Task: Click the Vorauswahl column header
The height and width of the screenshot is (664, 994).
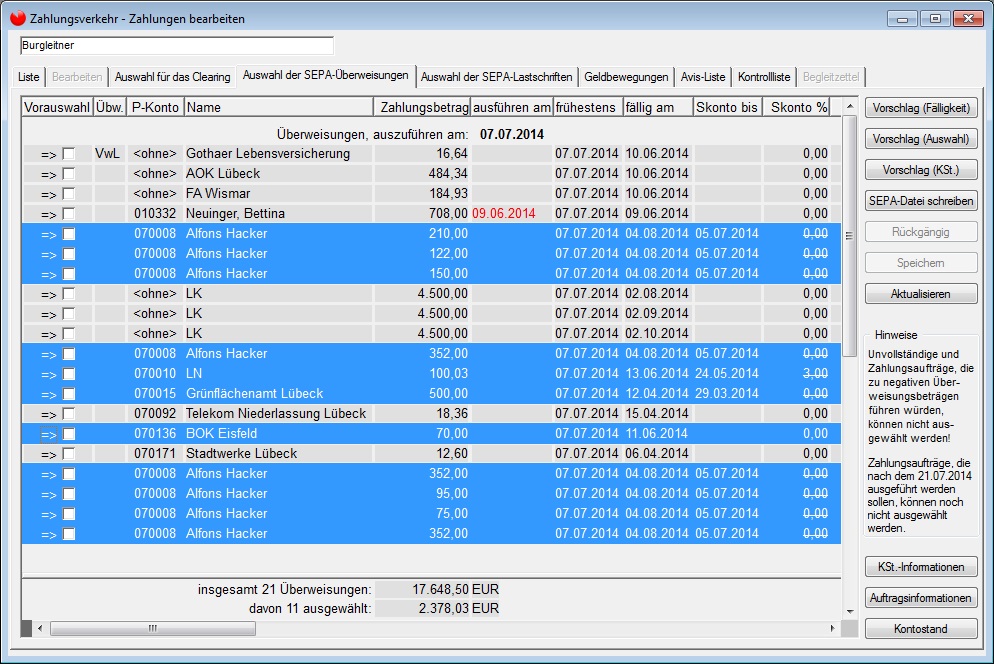Action: 57,107
